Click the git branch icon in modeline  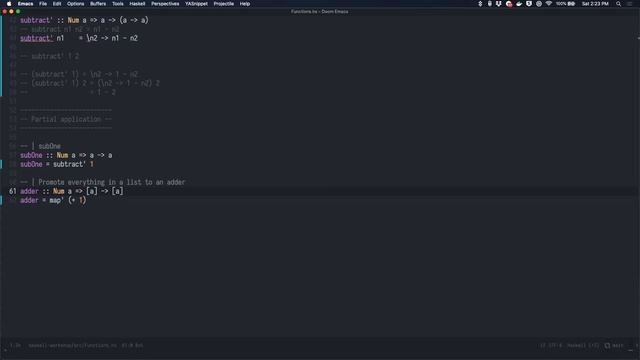pos(607,345)
